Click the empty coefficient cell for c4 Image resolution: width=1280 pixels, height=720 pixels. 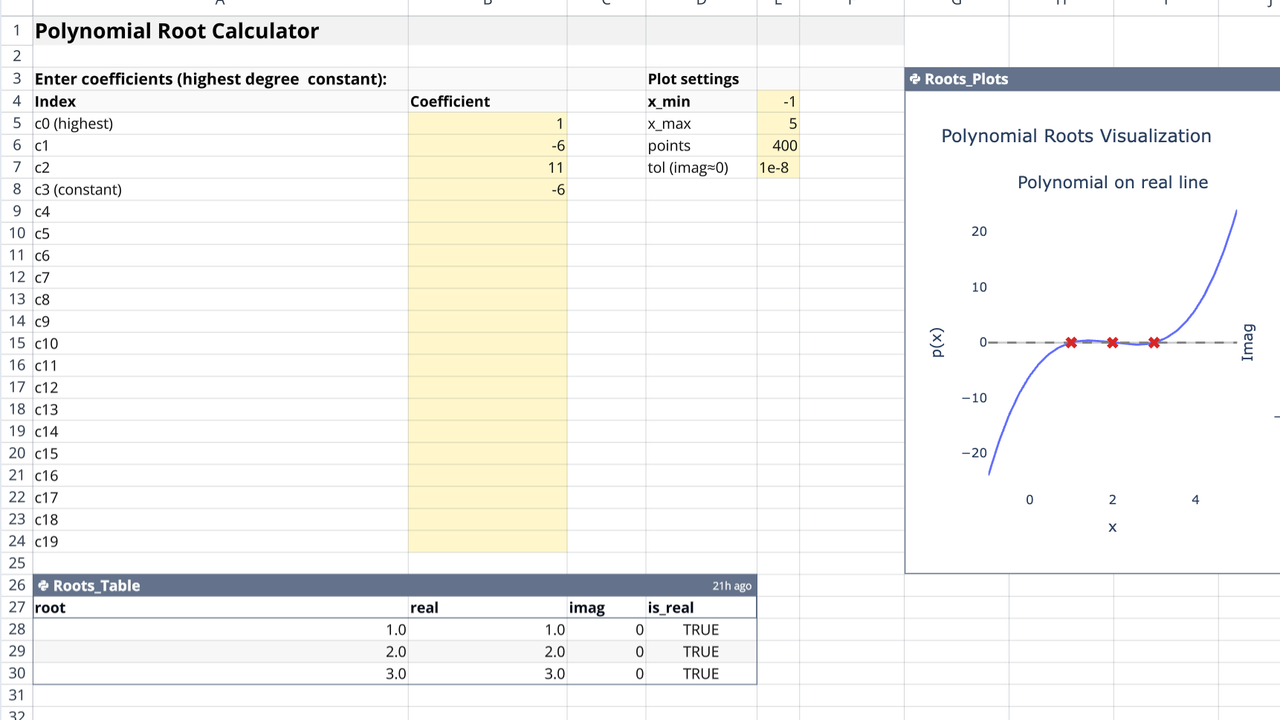point(488,212)
